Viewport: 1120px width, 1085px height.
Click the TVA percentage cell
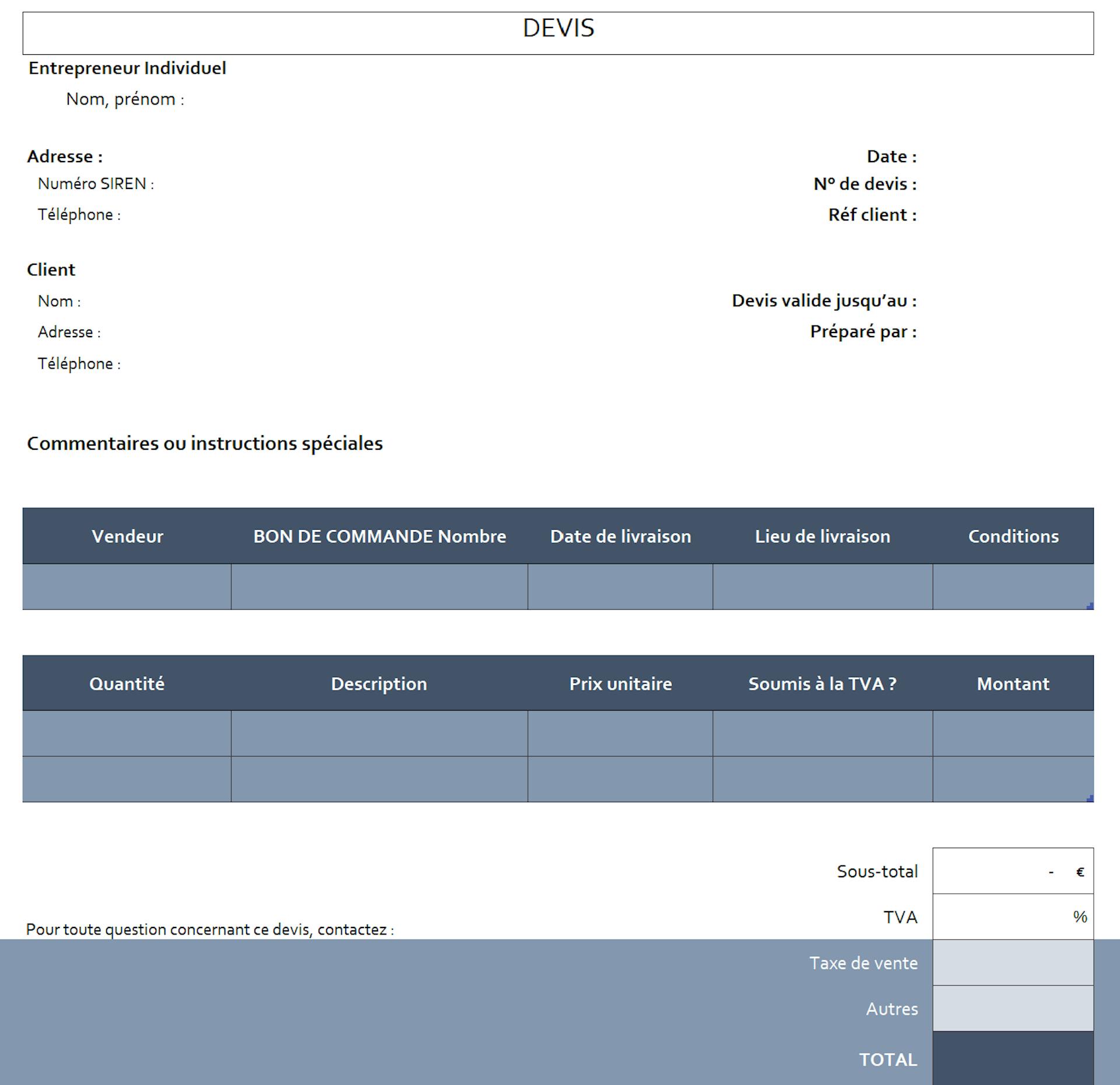(1013, 916)
